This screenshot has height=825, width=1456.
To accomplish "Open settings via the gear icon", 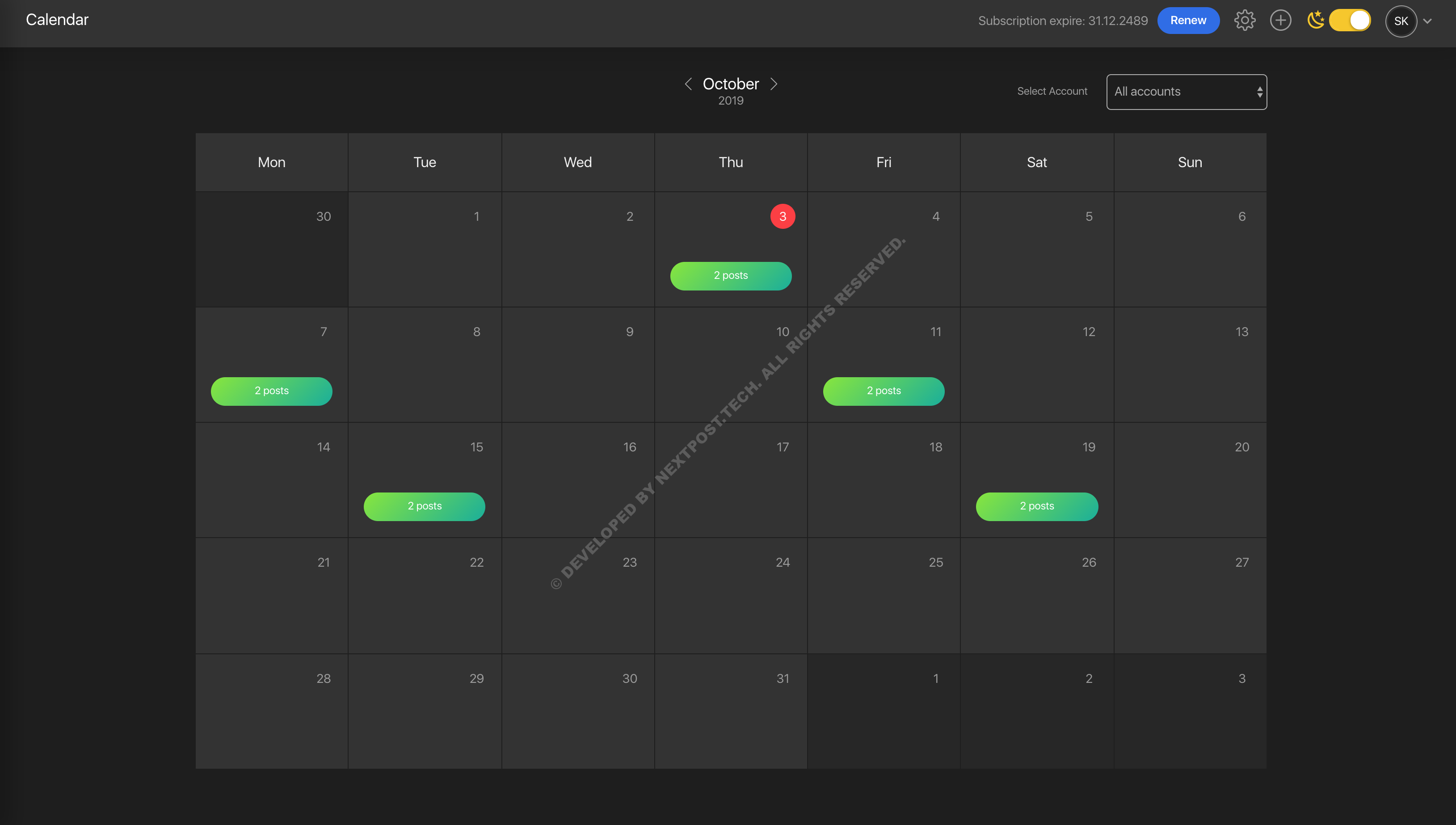I will [x=1244, y=21].
